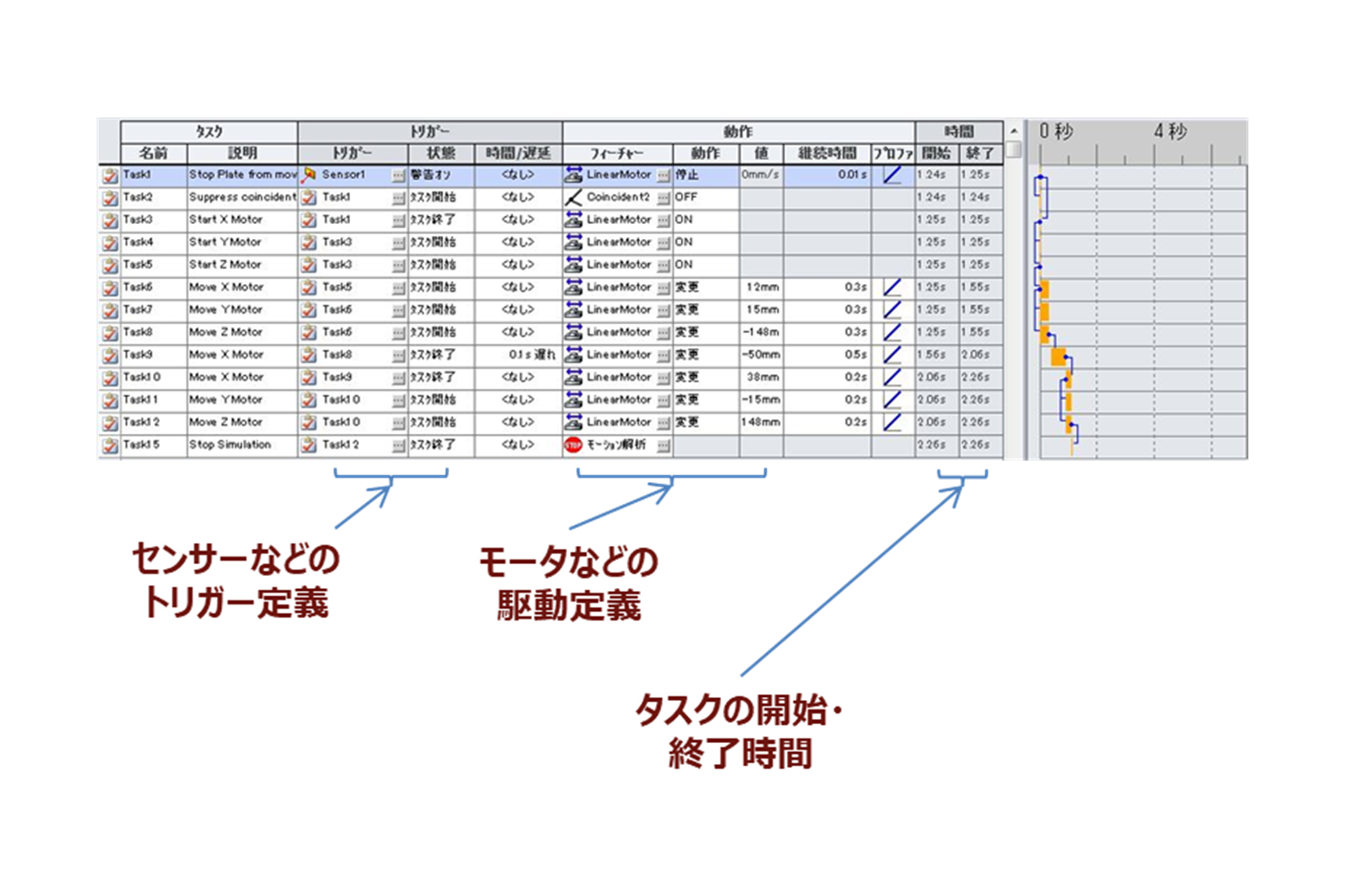Select the 'Stop Plate from mov' description cell
1345x896 pixels.
point(242,175)
